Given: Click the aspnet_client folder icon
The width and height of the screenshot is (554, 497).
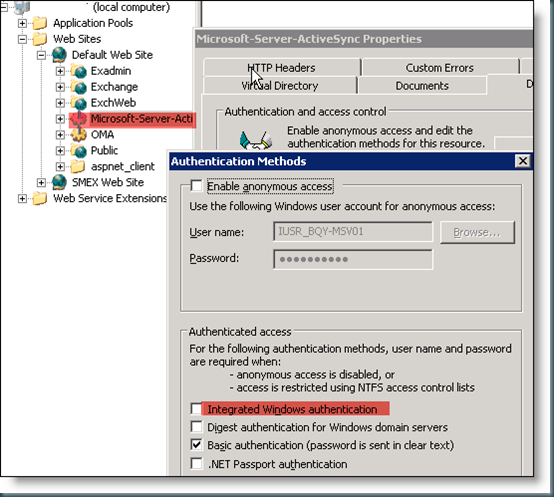Looking at the screenshot, I should click(78, 166).
